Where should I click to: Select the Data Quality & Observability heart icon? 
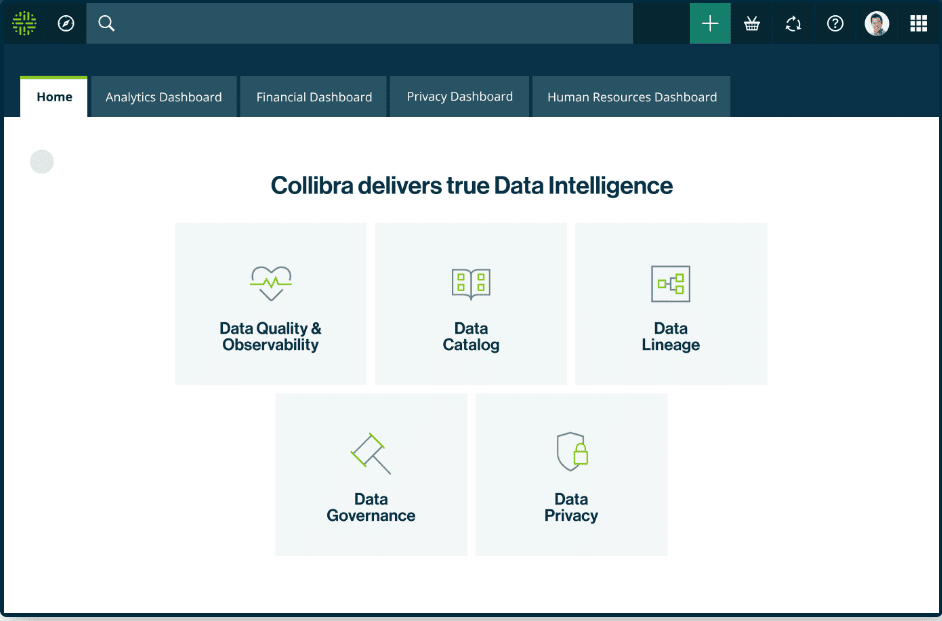coord(270,283)
